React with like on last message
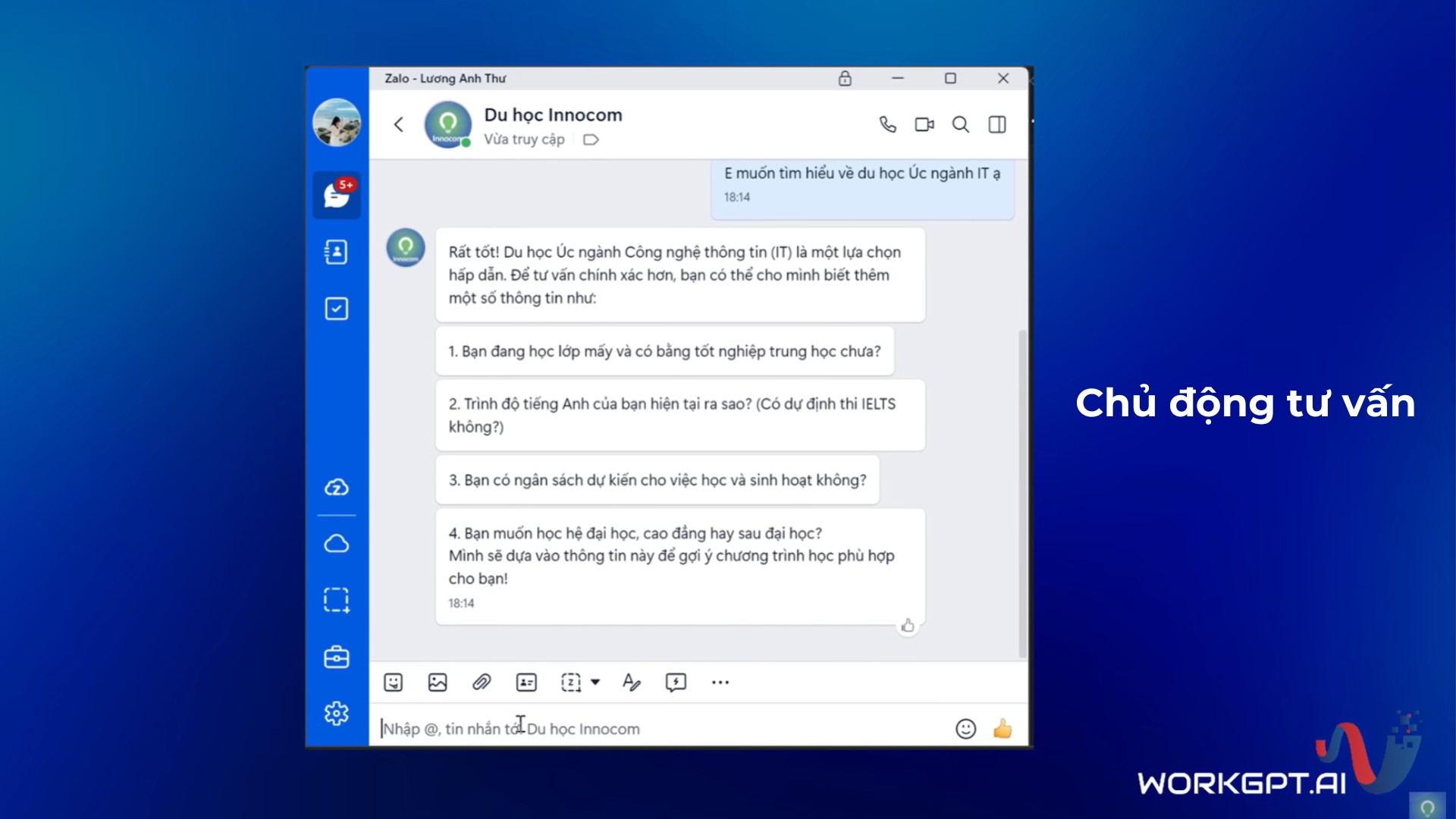The image size is (1456, 819). pyautogui.click(x=908, y=626)
